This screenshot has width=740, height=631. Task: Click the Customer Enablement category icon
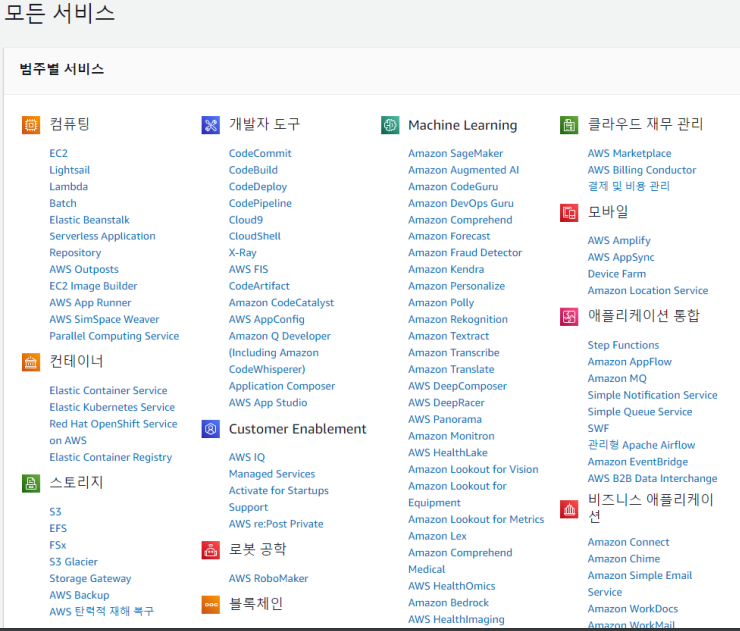pyautogui.click(x=210, y=429)
